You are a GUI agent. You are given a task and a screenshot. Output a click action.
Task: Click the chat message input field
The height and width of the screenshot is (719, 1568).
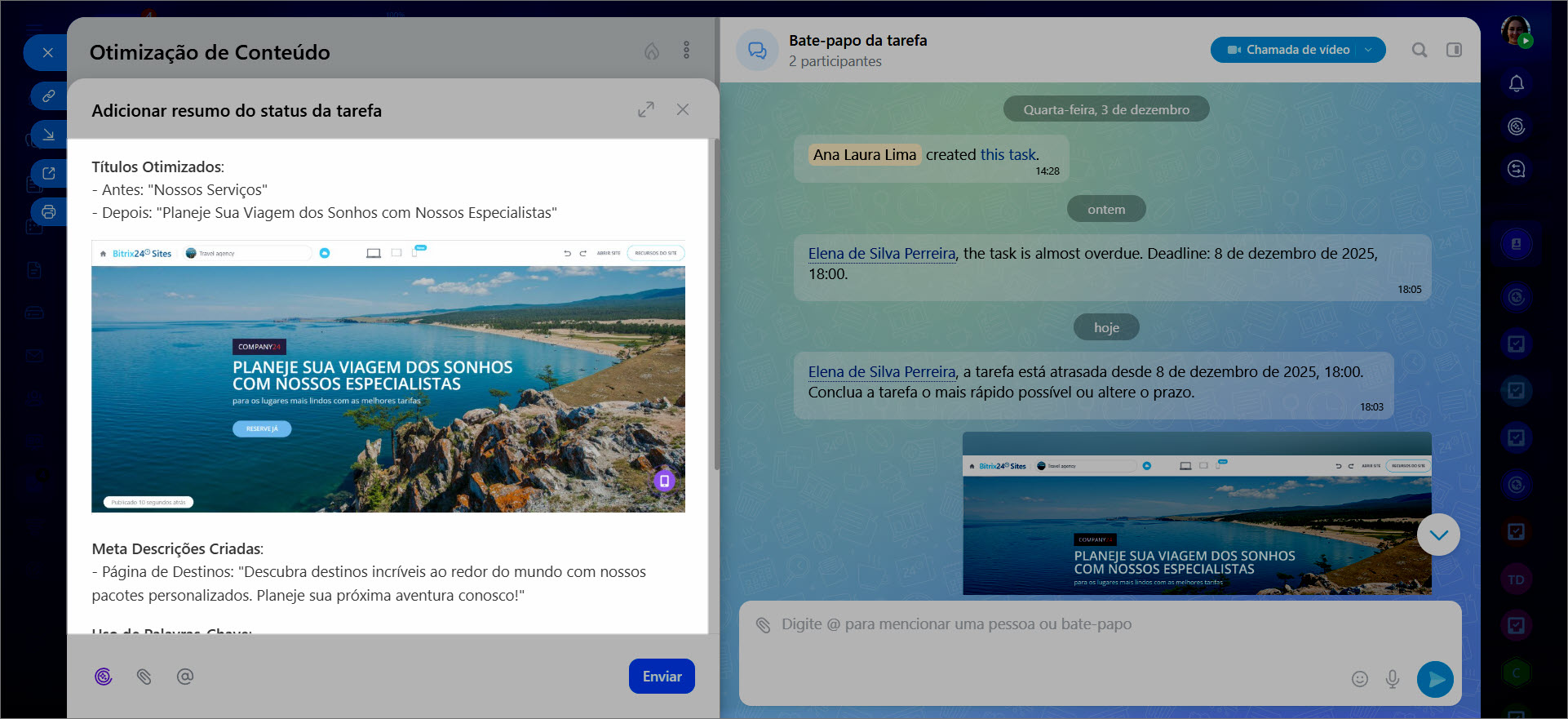click(1061, 624)
